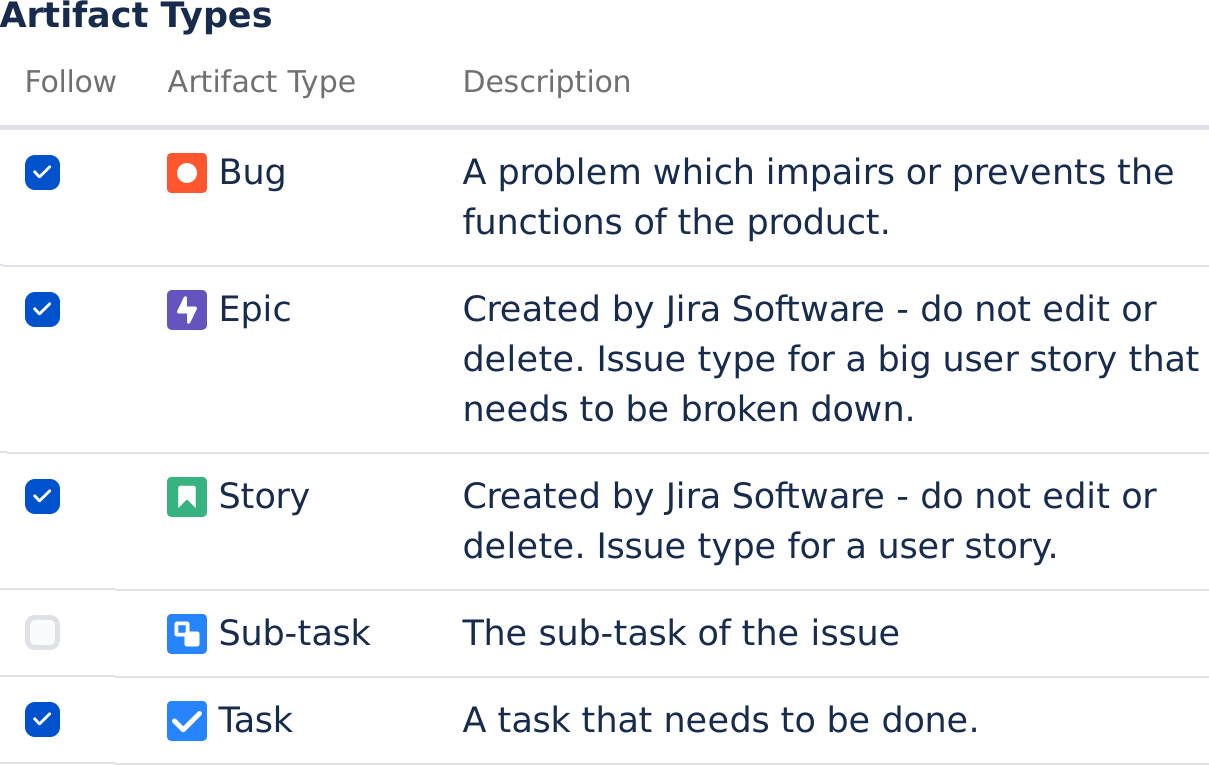
Task: Uncheck the Follow checkbox for Bug
Action: [x=43, y=173]
